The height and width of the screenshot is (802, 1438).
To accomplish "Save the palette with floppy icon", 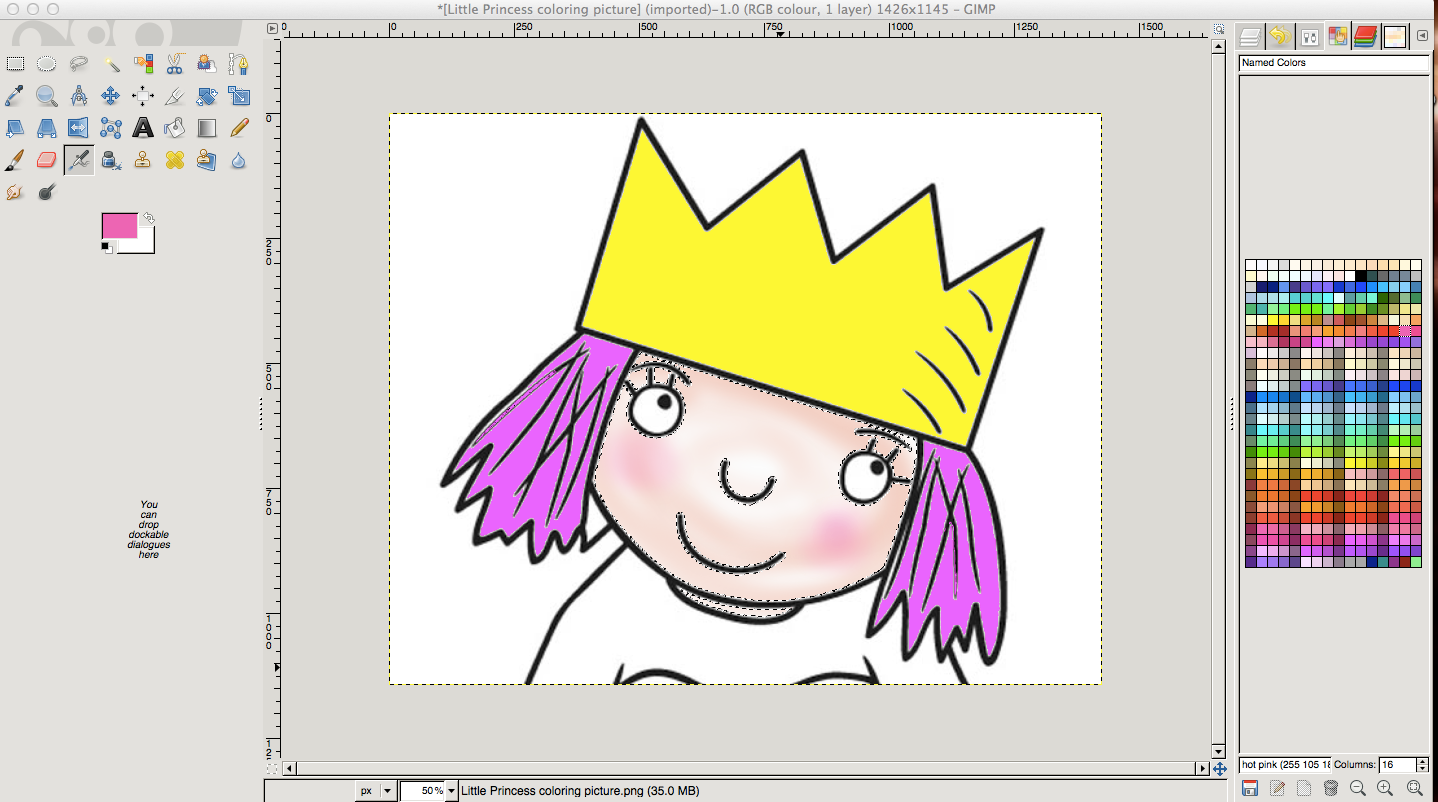I will click(1250, 789).
